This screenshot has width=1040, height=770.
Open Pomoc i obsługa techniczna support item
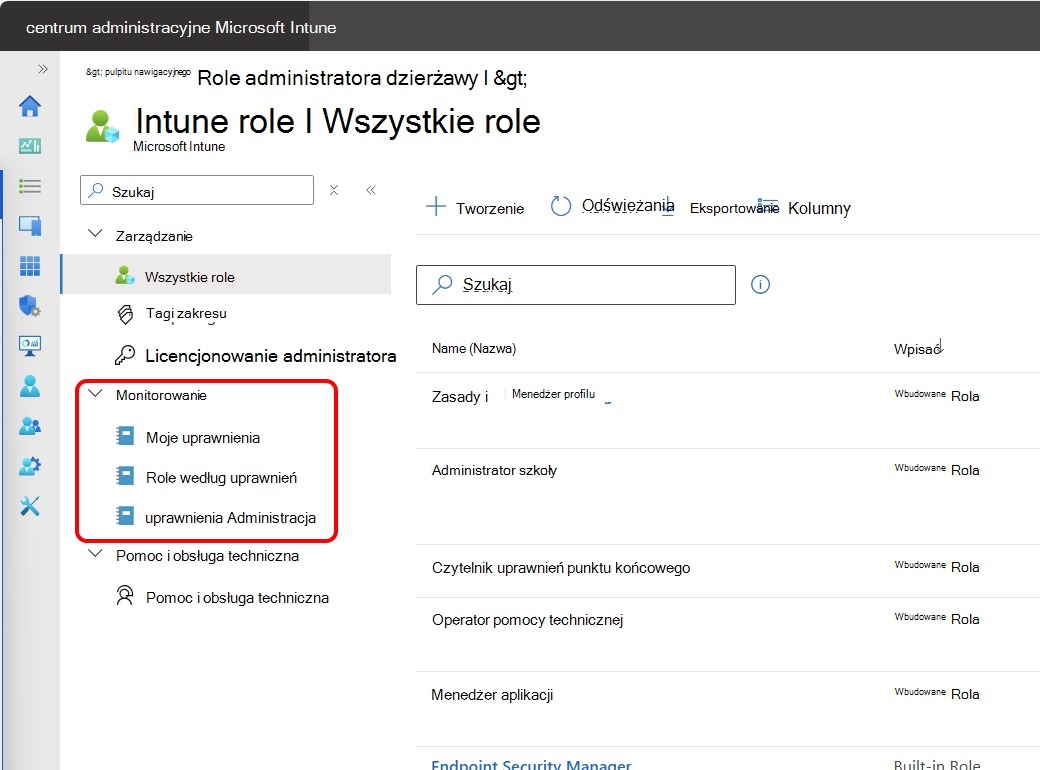point(237,598)
